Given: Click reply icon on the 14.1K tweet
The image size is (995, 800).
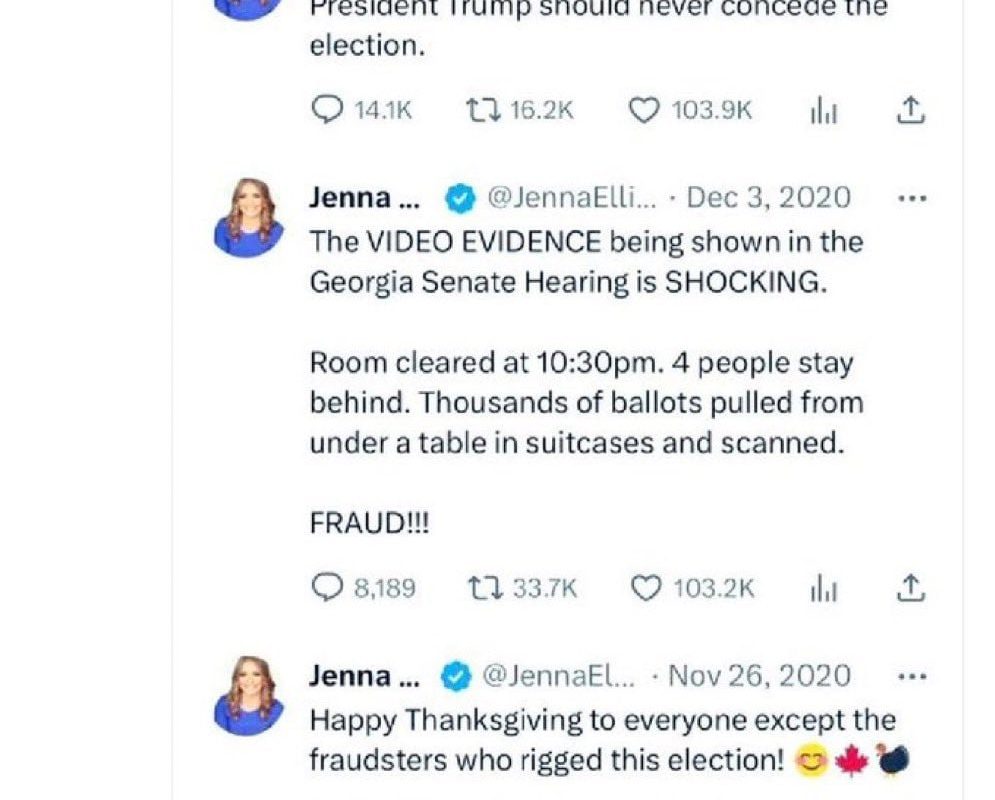Looking at the screenshot, I should point(328,110).
